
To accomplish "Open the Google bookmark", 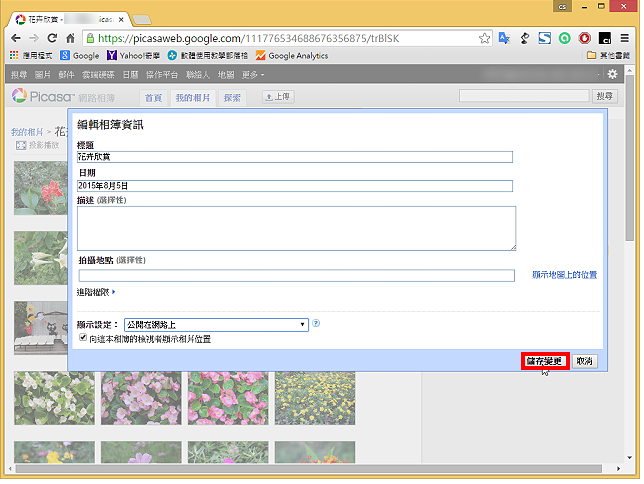I will 80,55.
